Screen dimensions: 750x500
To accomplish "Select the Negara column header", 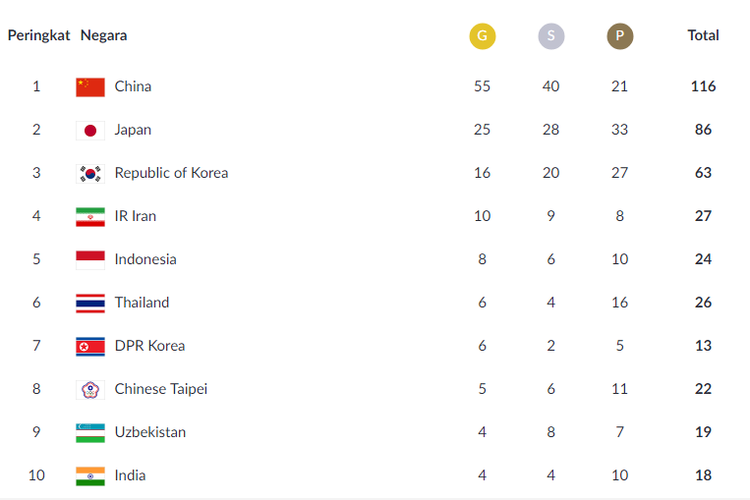I will 104,35.
